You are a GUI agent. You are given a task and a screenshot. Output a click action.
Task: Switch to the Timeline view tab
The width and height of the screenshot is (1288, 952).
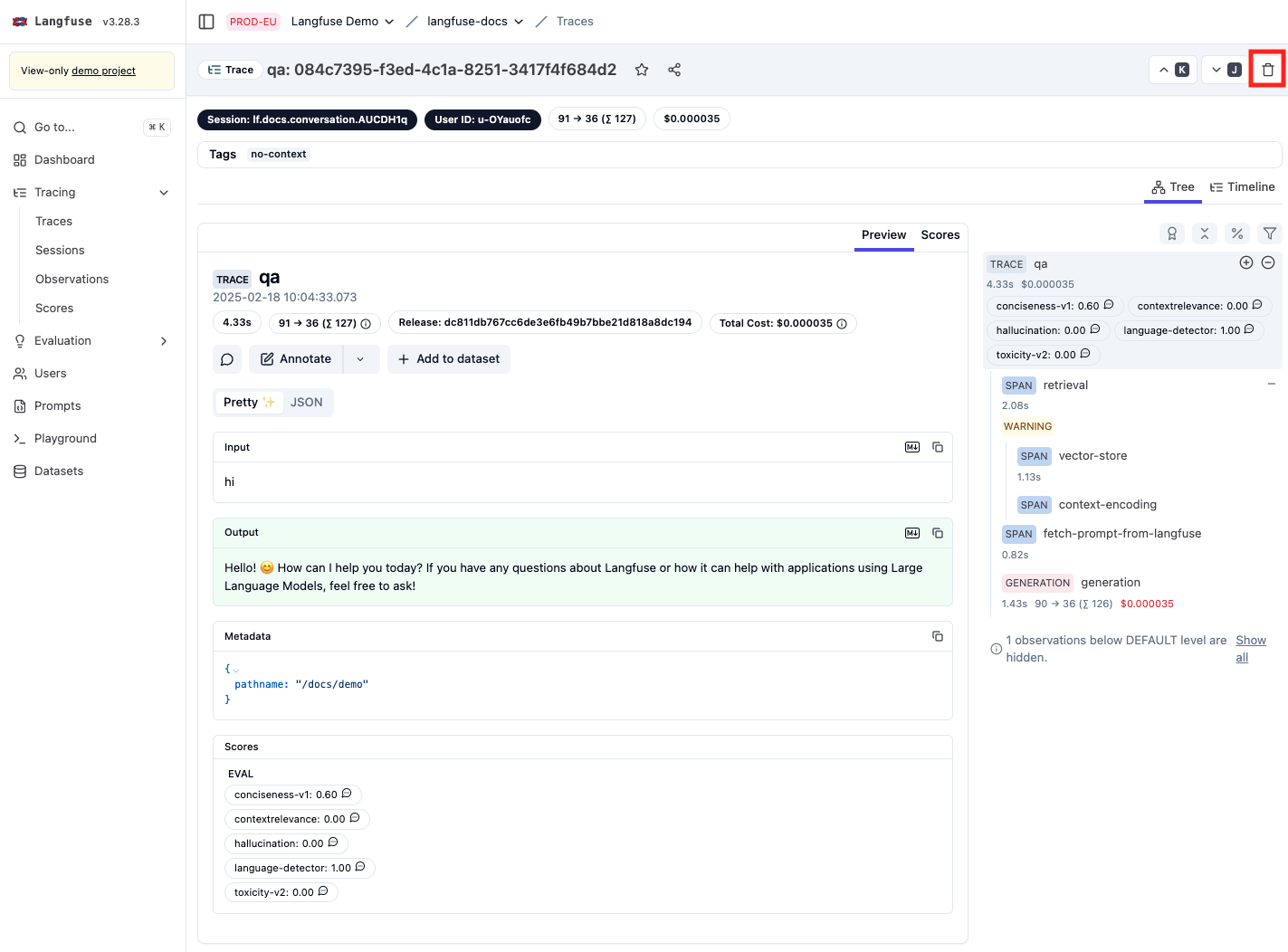point(1243,187)
